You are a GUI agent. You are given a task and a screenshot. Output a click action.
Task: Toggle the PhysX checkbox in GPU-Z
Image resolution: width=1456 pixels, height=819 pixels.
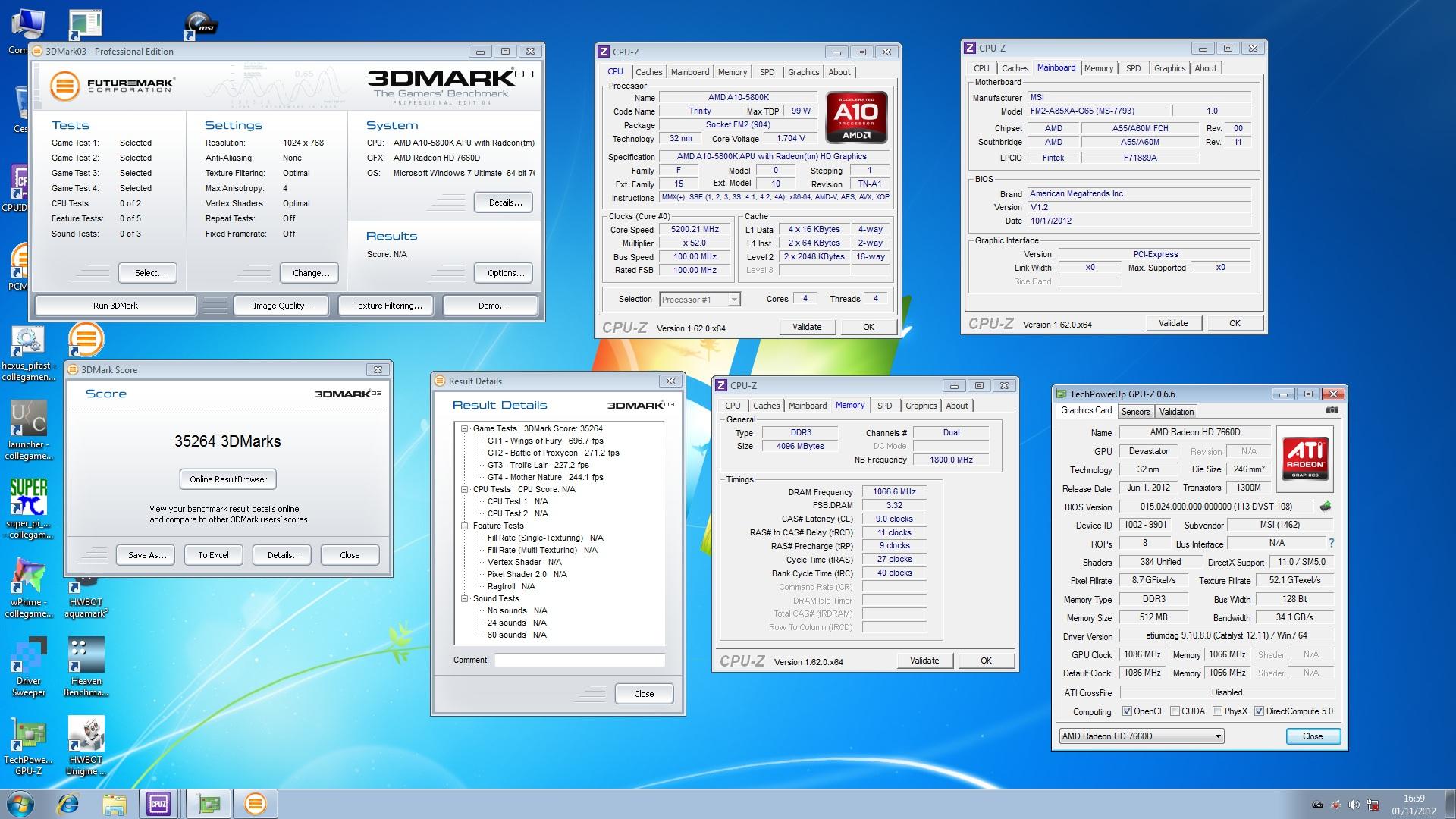1217,711
